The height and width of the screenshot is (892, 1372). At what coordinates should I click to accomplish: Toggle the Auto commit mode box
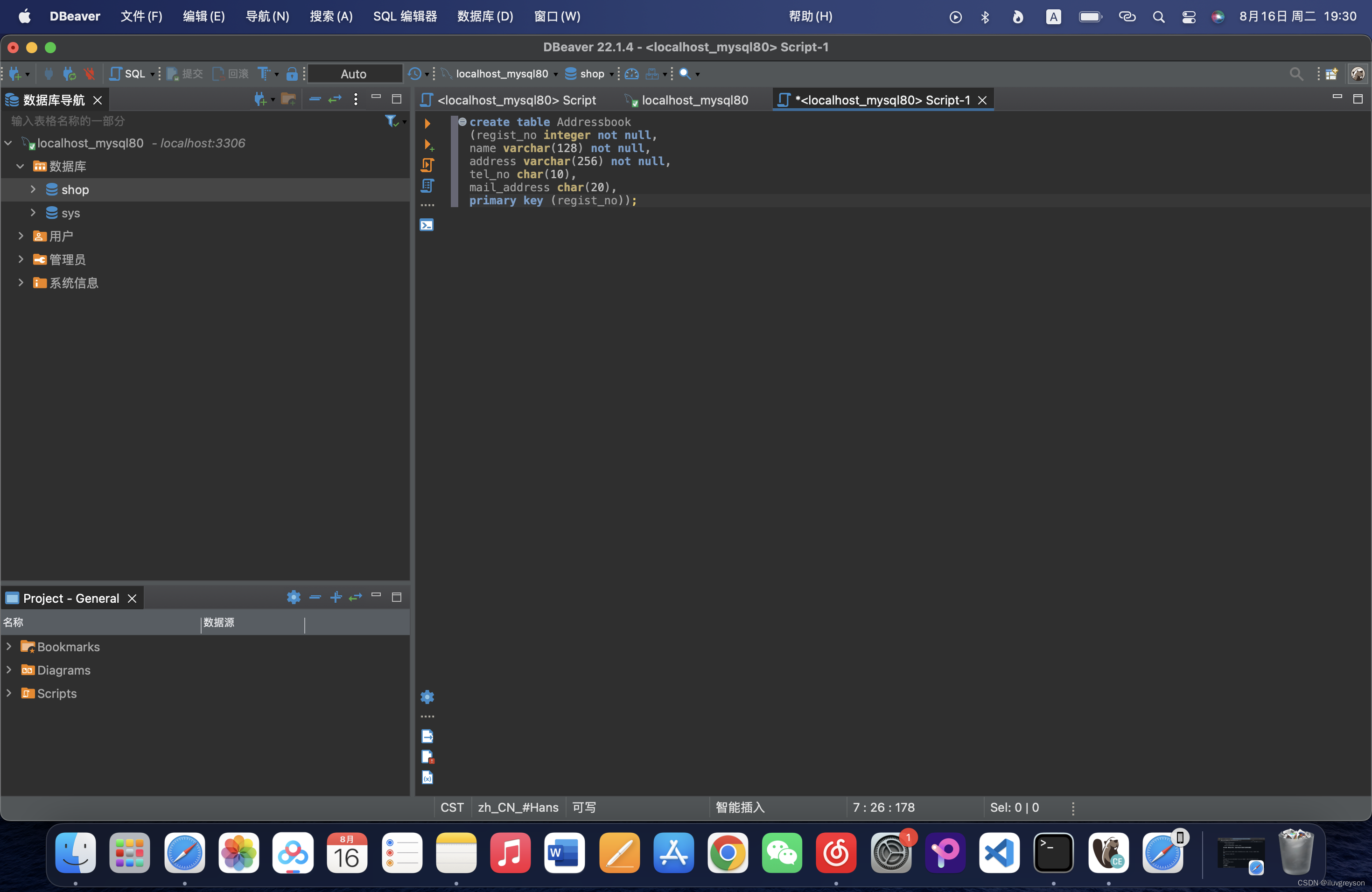coord(354,74)
